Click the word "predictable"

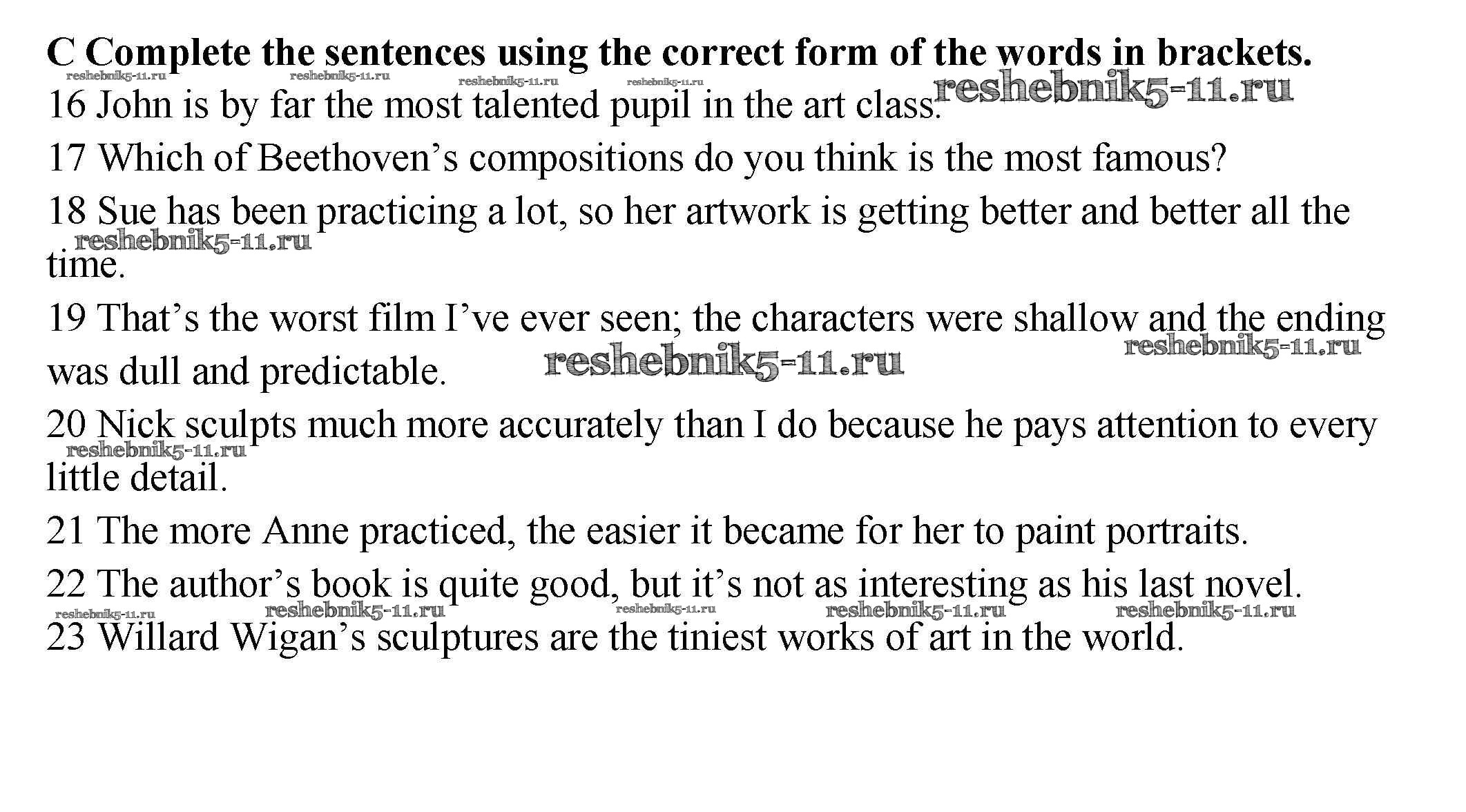[352, 372]
